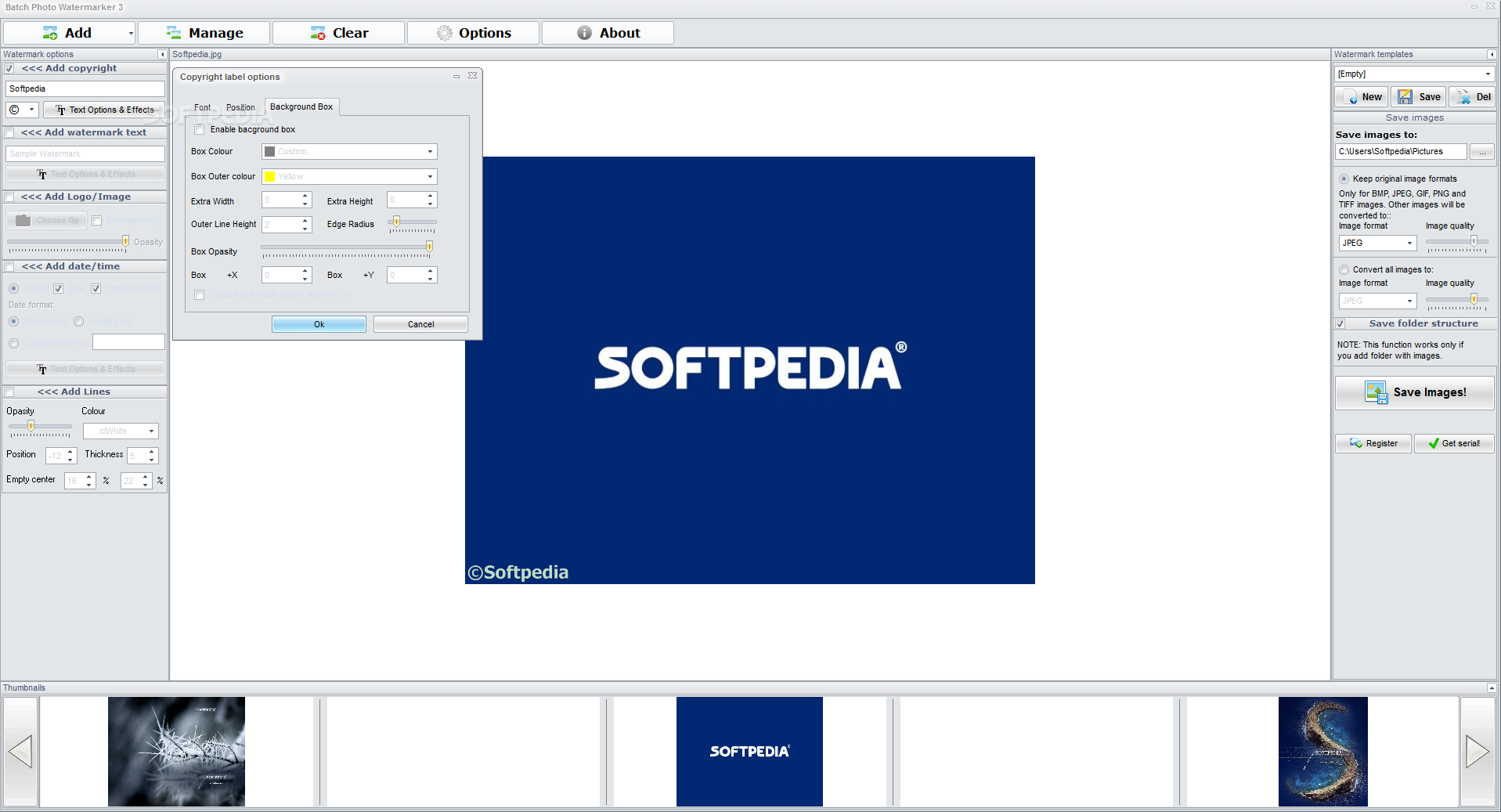1501x812 pixels.
Task: Collapse the Watermark options panel
Action: tap(162, 55)
